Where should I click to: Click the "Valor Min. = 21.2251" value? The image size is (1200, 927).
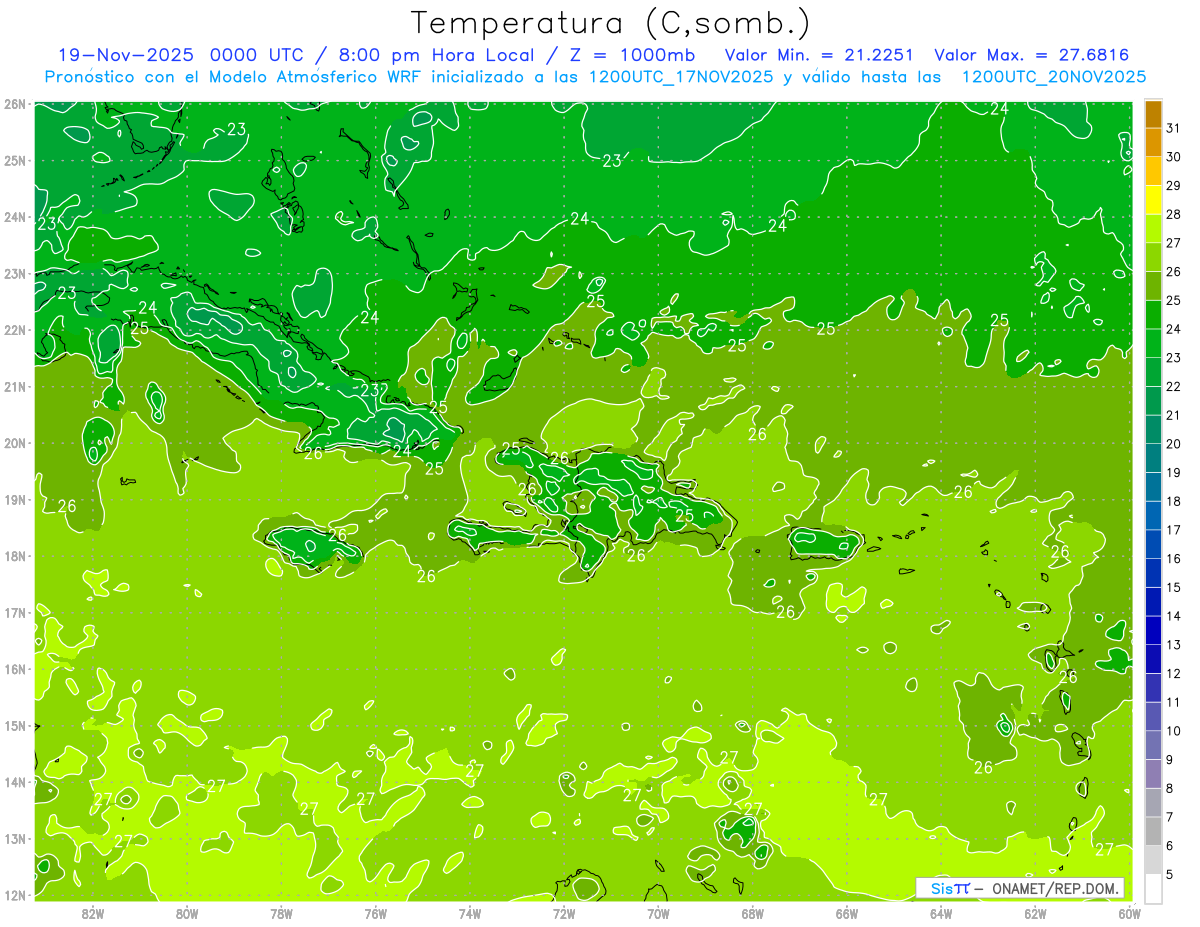(819, 55)
